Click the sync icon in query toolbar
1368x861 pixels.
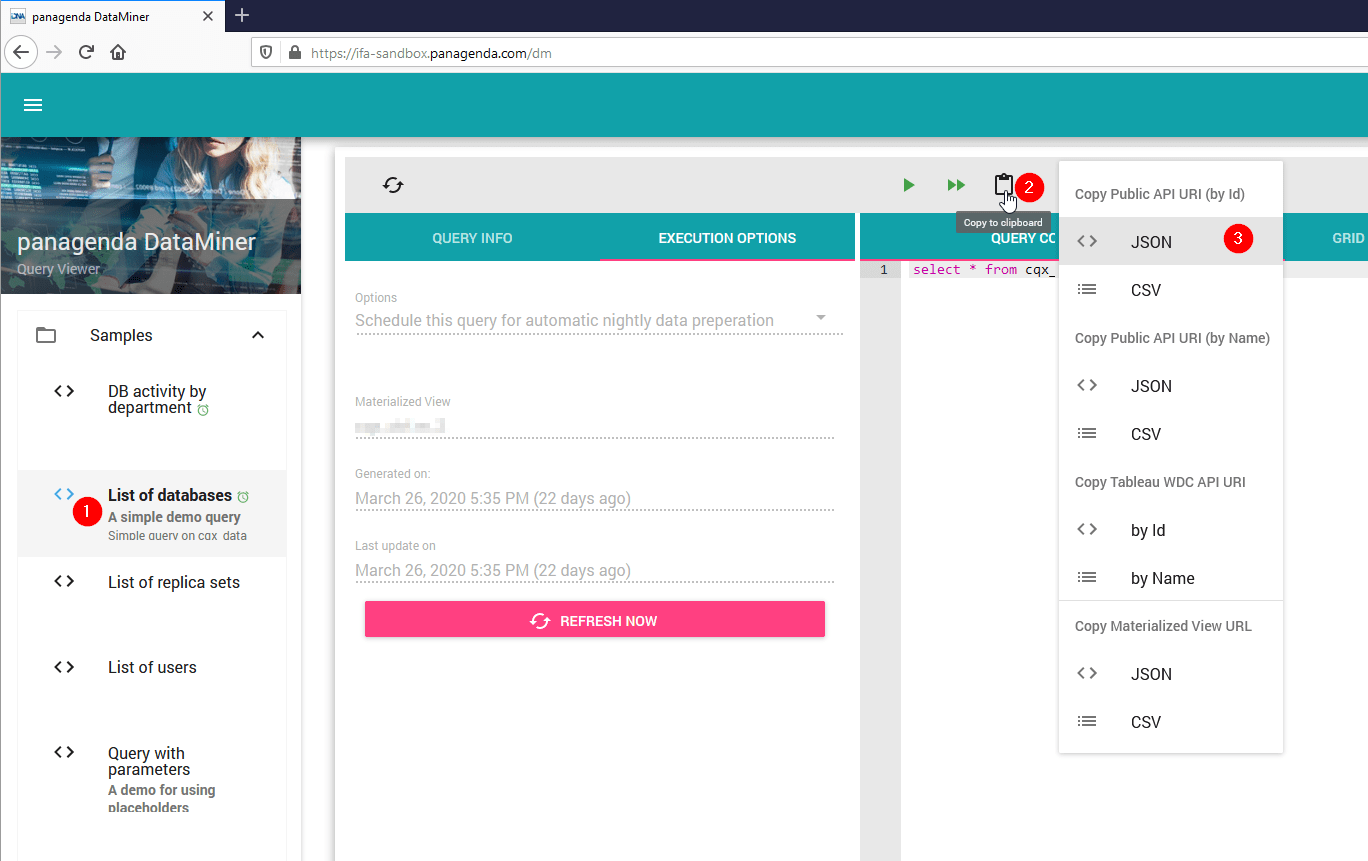pyautogui.click(x=393, y=185)
